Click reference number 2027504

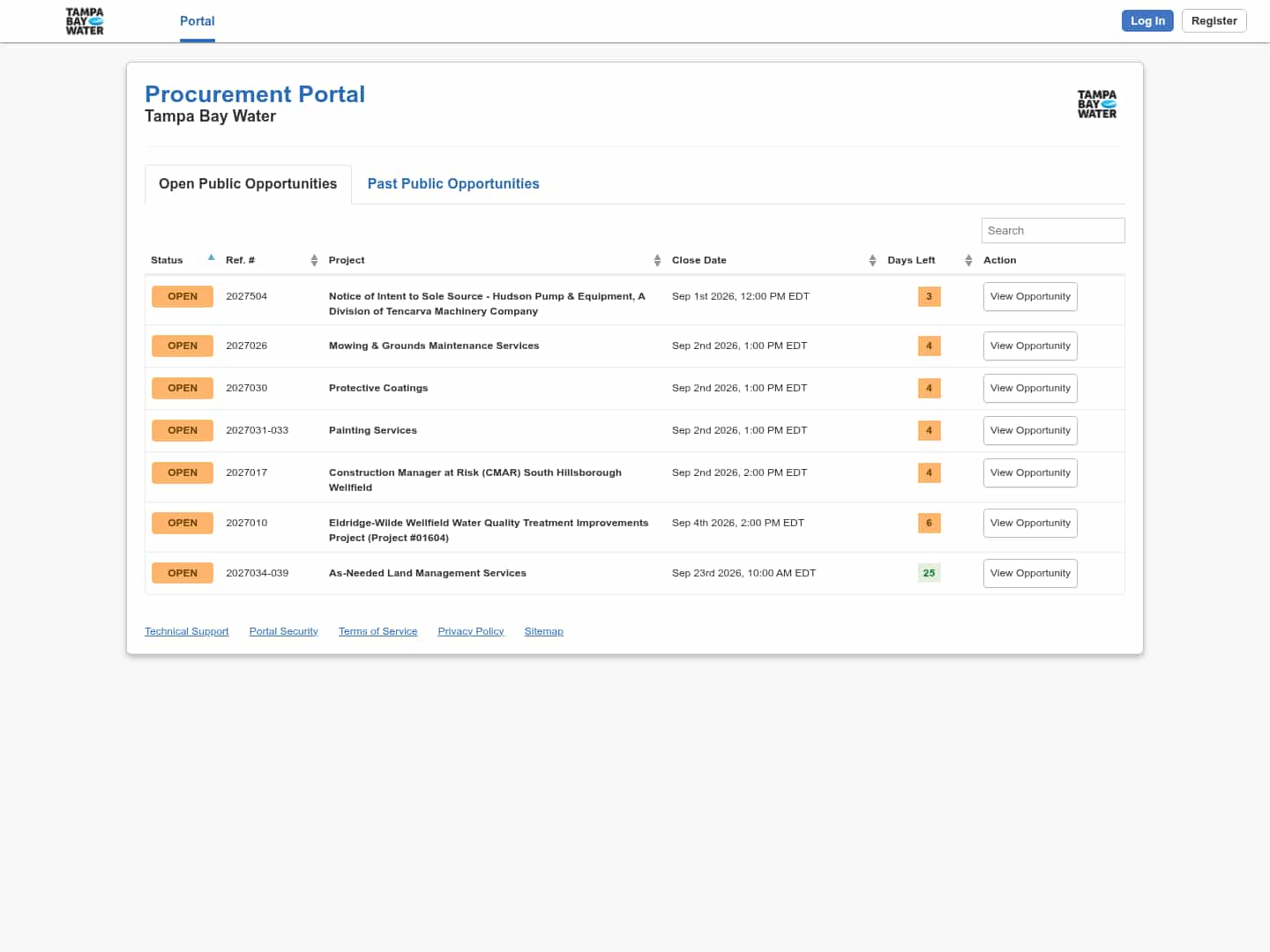coord(246,296)
